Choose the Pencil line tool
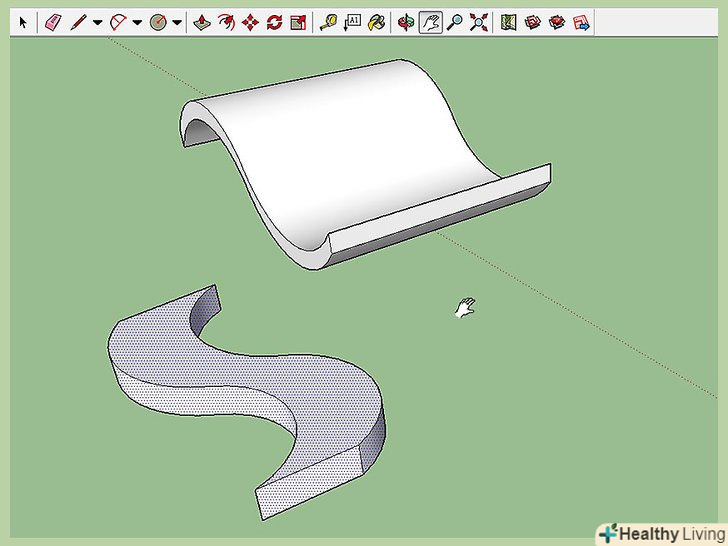Screen dimensions: 728x546 (78, 22)
